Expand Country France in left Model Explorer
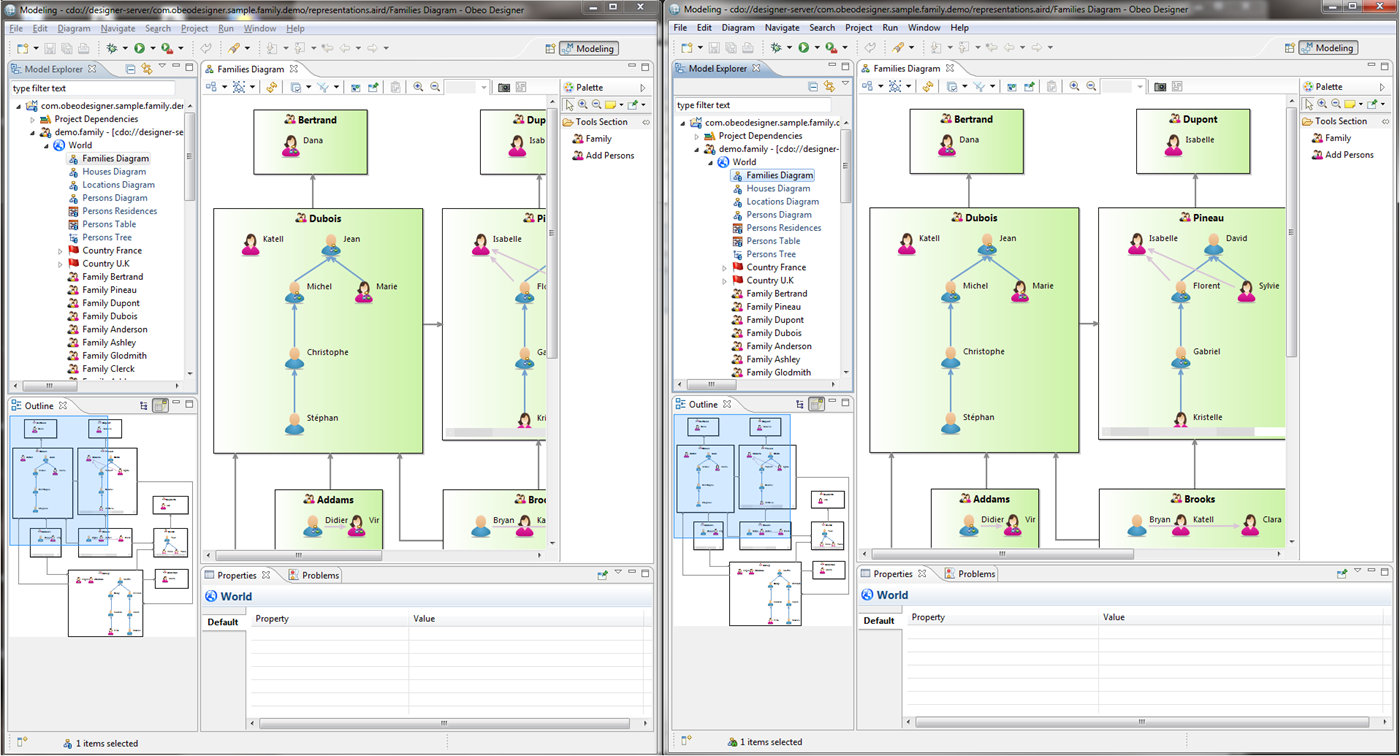 pyautogui.click(x=60, y=251)
